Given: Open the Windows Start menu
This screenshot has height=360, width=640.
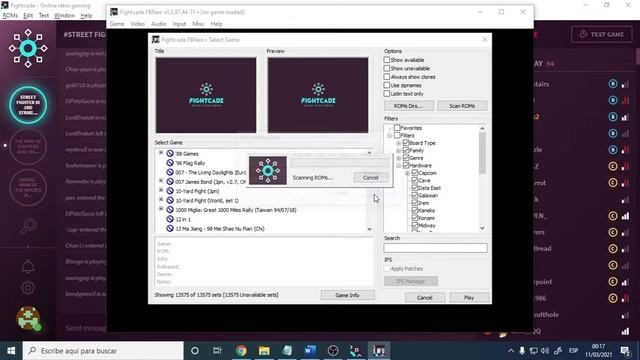Looking at the screenshot, I should 11,351.
